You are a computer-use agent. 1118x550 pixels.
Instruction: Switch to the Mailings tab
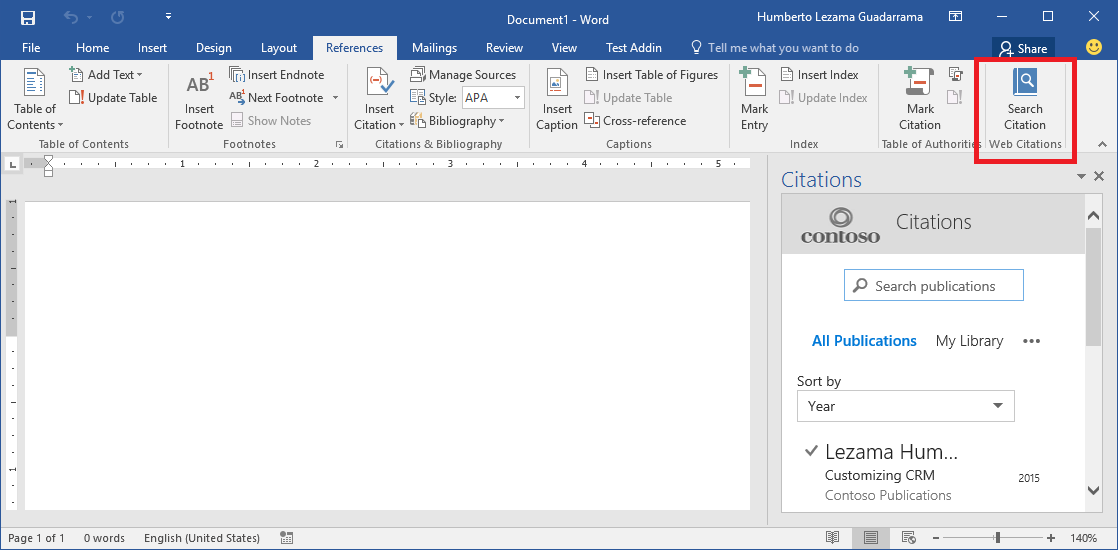tap(434, 48)
